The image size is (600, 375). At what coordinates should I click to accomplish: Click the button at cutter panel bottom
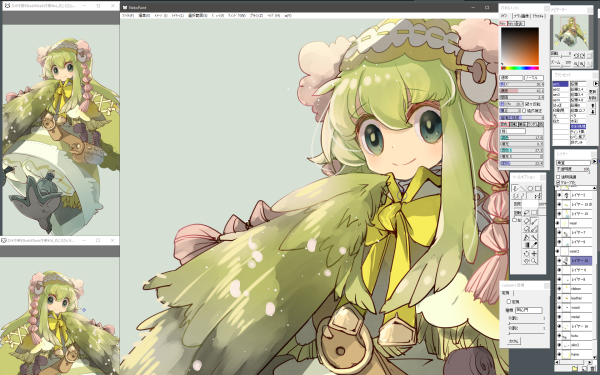[x=514, y=341]
